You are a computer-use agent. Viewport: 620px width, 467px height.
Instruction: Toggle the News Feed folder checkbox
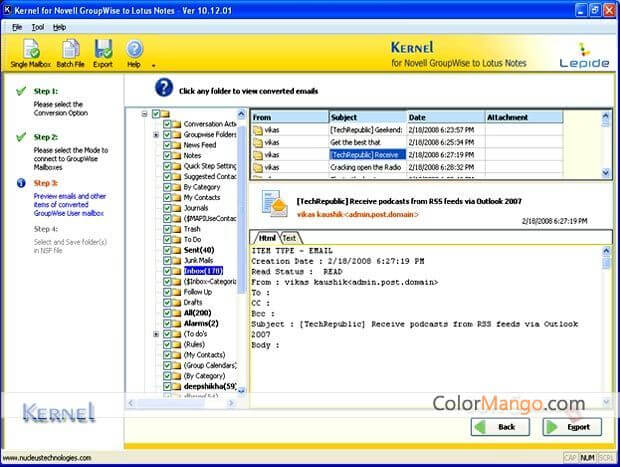[167, 145]
